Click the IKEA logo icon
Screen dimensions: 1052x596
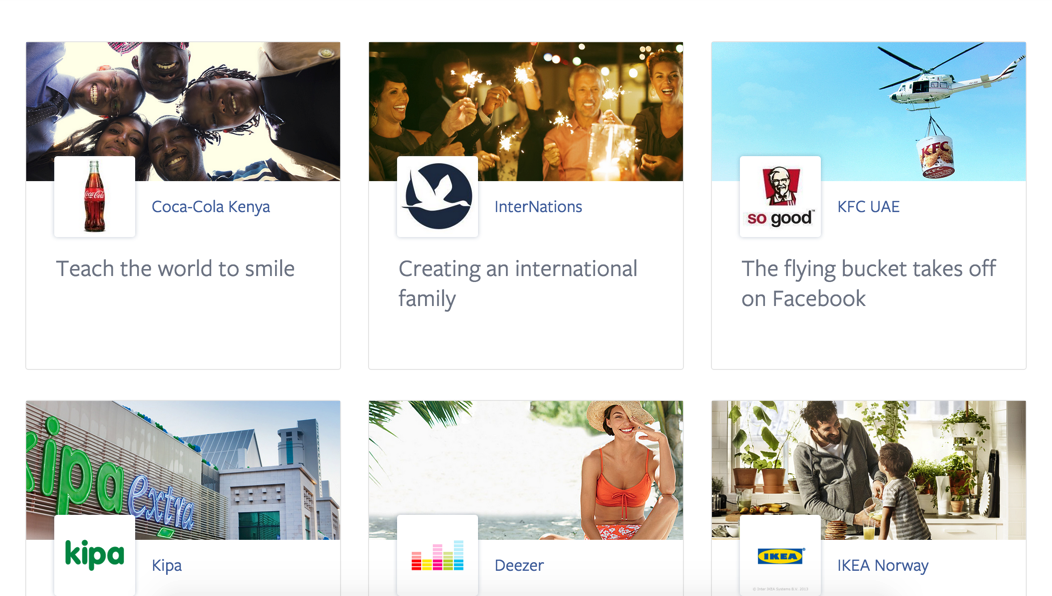click(x=780, y=556)
